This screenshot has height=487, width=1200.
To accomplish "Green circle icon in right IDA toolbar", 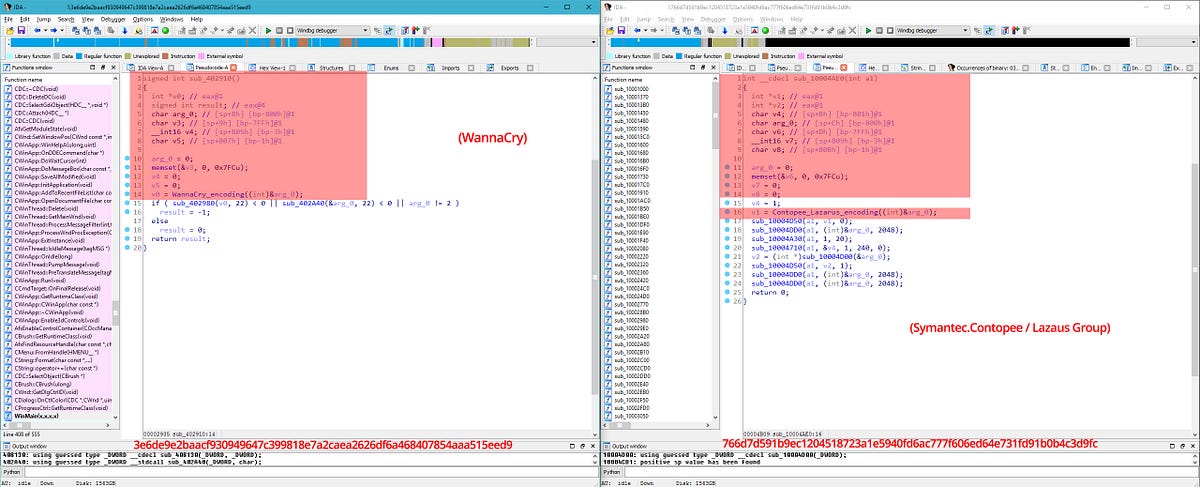I will point(765,31).
